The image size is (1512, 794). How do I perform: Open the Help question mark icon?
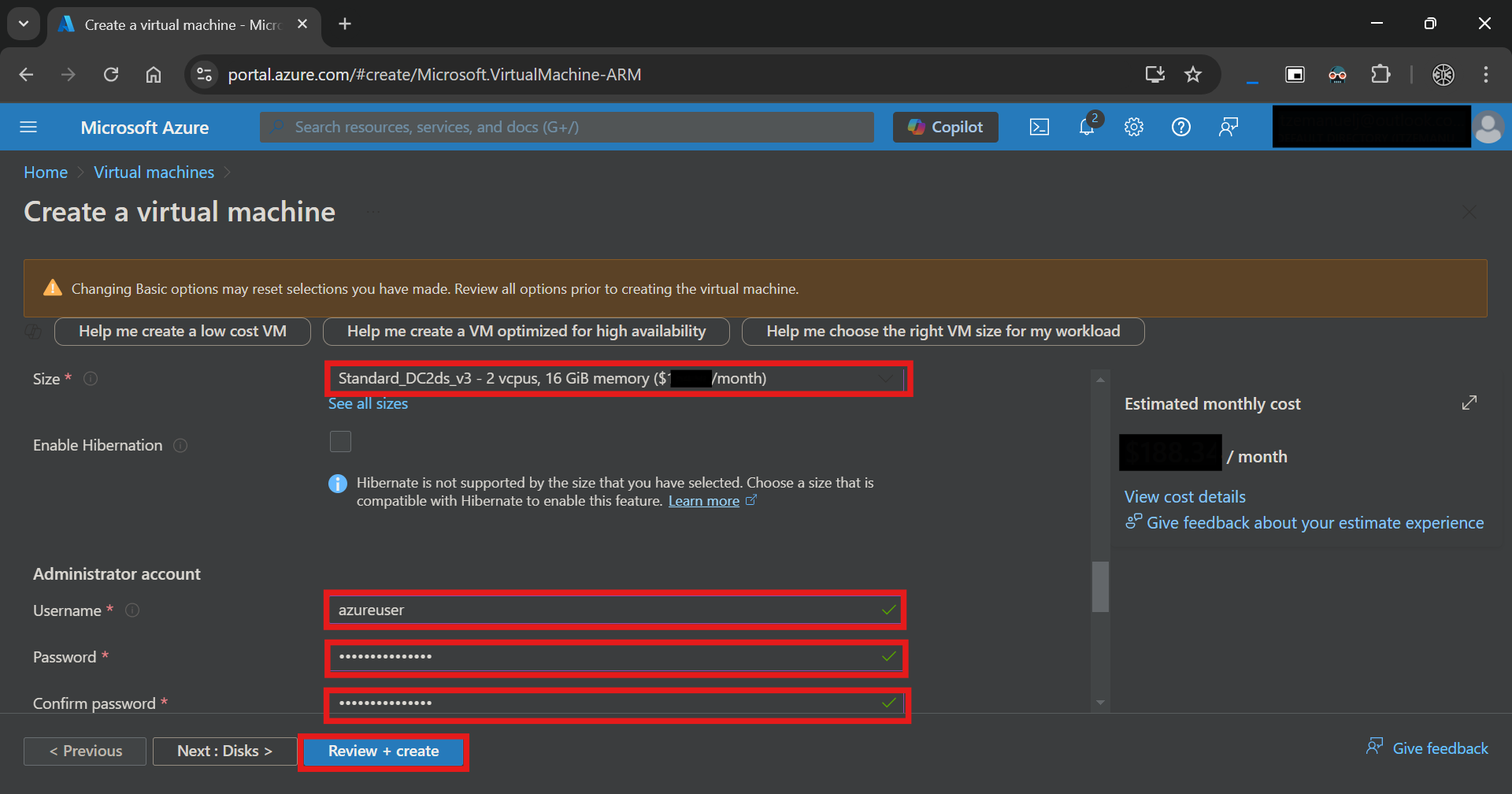click(x=1181, y=127)
